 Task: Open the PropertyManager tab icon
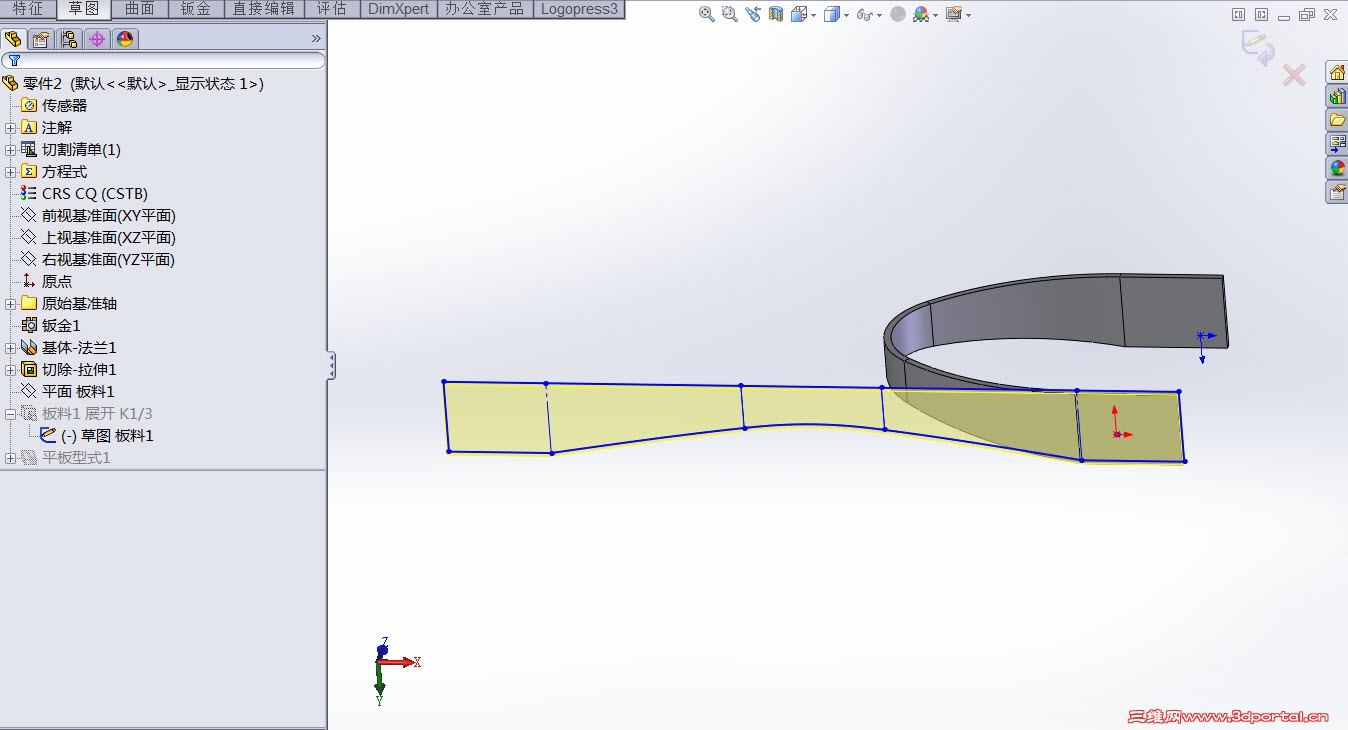coord(40,39)
